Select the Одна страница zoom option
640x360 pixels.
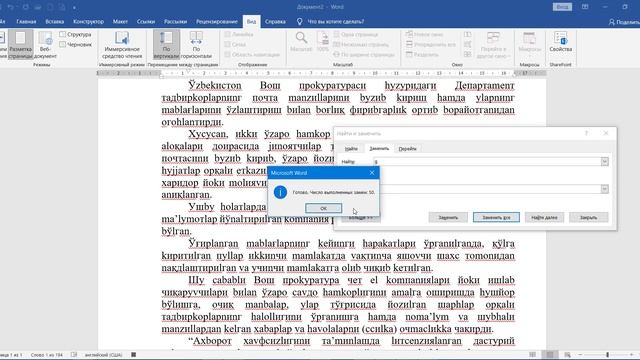coord(356,35)
